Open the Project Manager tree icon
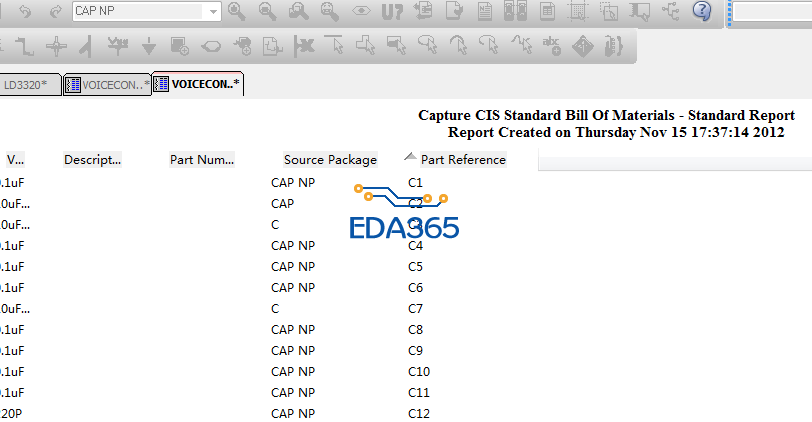Viewport: 812px width, 422px height. 671,11
